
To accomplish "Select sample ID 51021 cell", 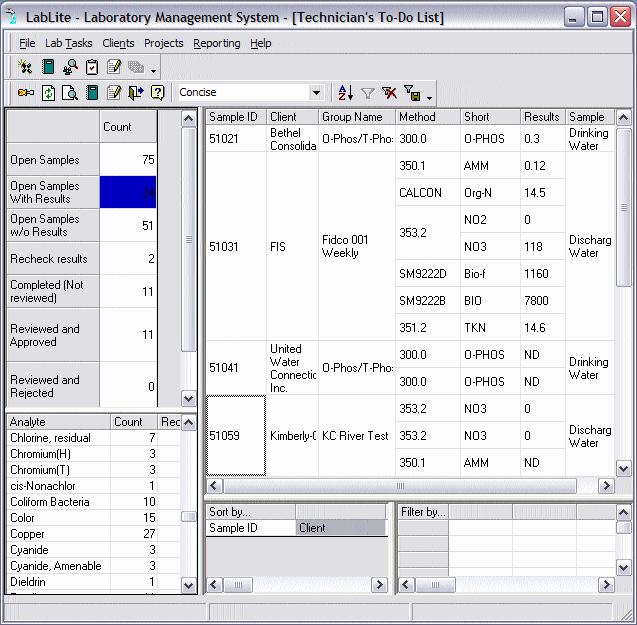I will [x=236, y=139].
